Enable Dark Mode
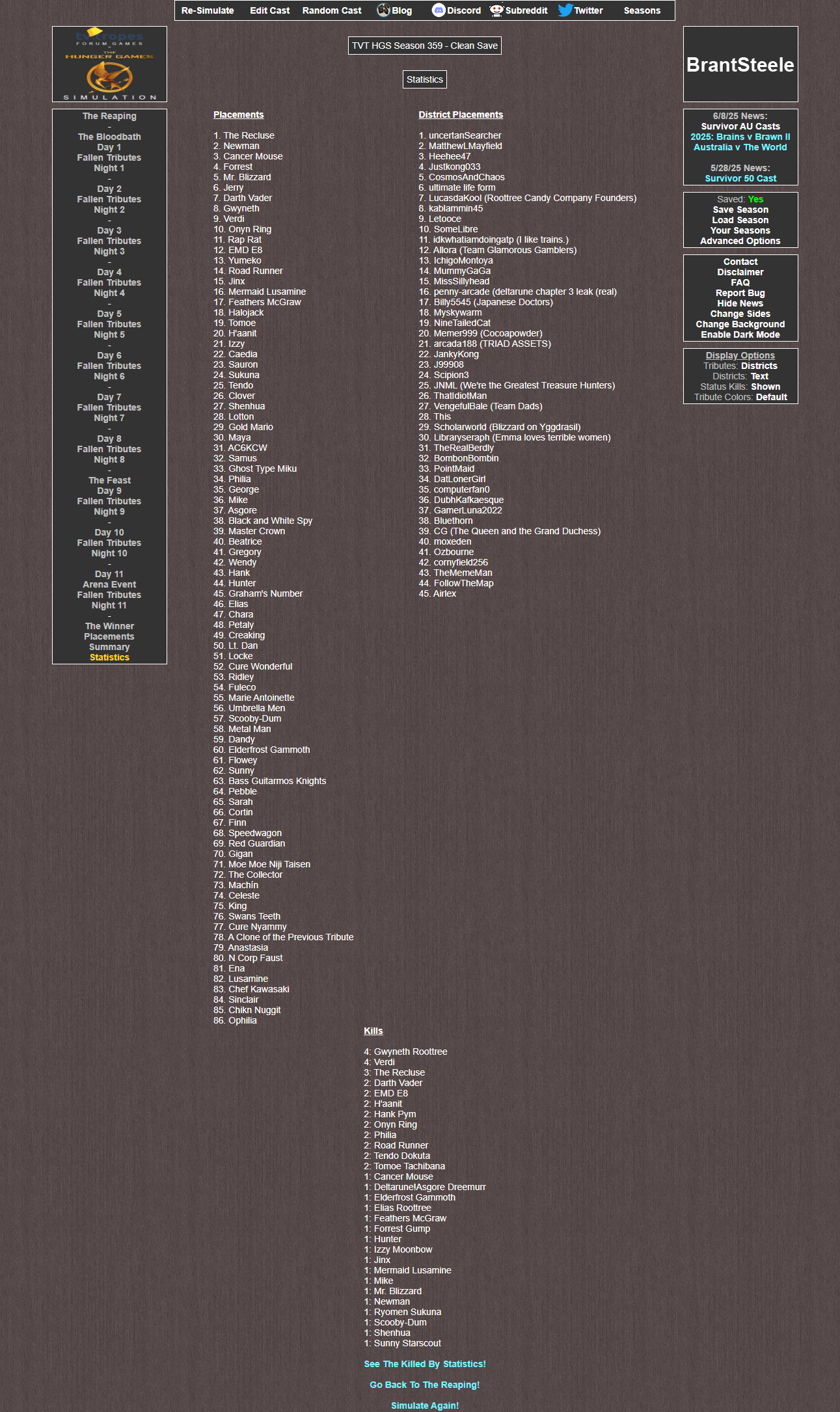Viewport: 840px width, 1412px height. [740, 334]
